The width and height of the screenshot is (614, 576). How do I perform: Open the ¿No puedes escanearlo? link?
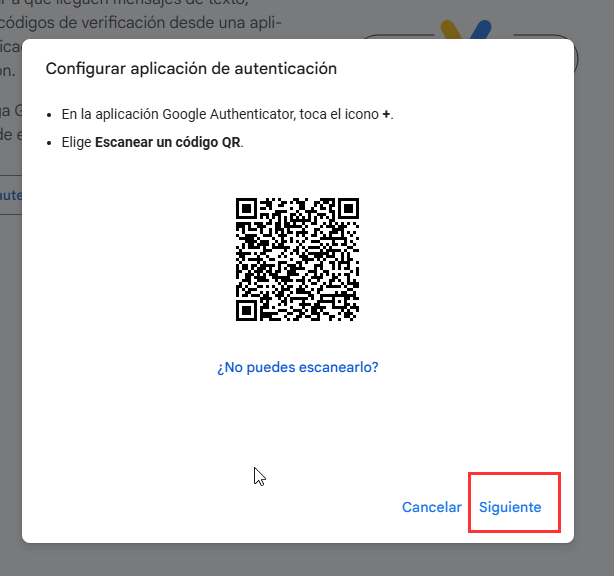(298, 367)
